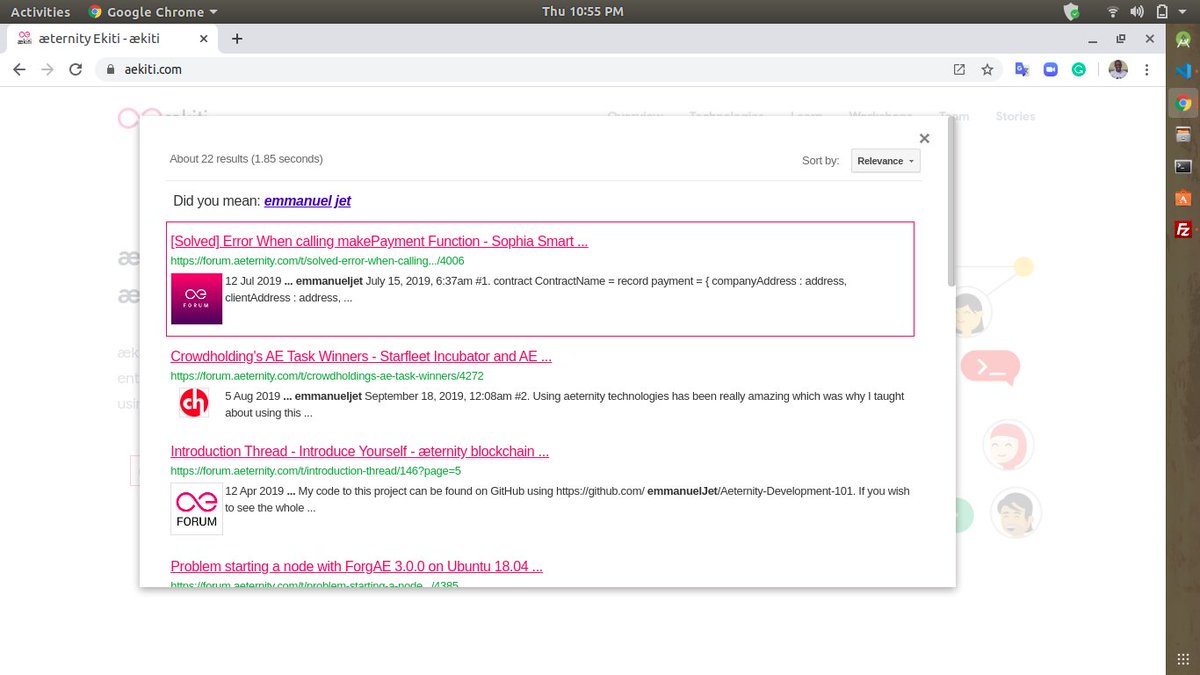Image resolution: width=1200 pixels, height=675 pixels.
Task: Click URL crowdholdings-ae-task-winners/4272
Action: click(x=327, y=376)
